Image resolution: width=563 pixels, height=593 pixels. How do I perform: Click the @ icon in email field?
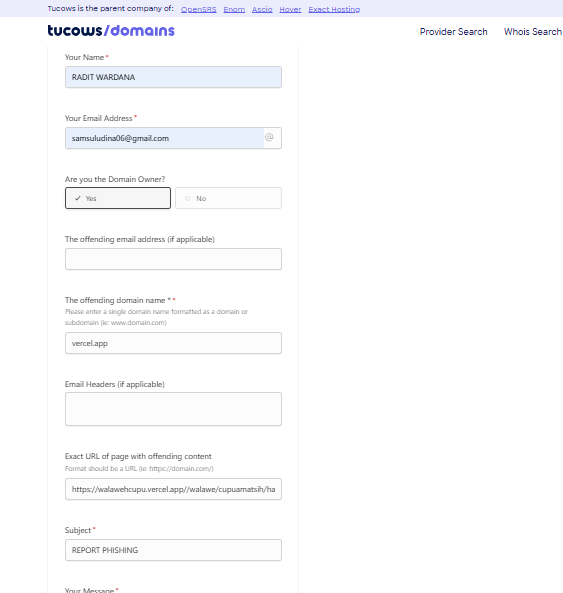pyautogui.click(x=269, y=137)
